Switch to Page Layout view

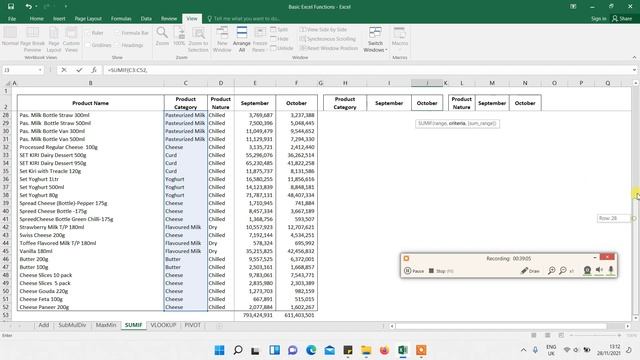[54, 40]
